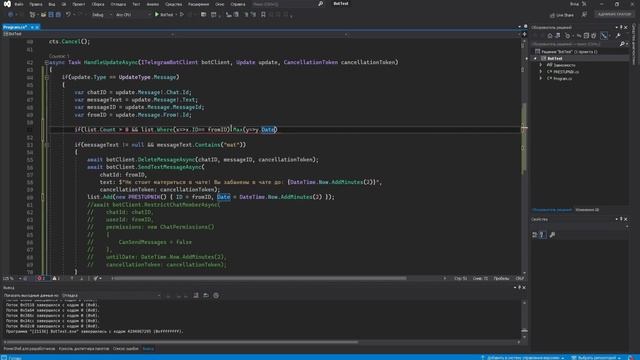Click the warning triangle count indicator
The width and height of the screenshot is (640, 360).
[x=56, y=278]
